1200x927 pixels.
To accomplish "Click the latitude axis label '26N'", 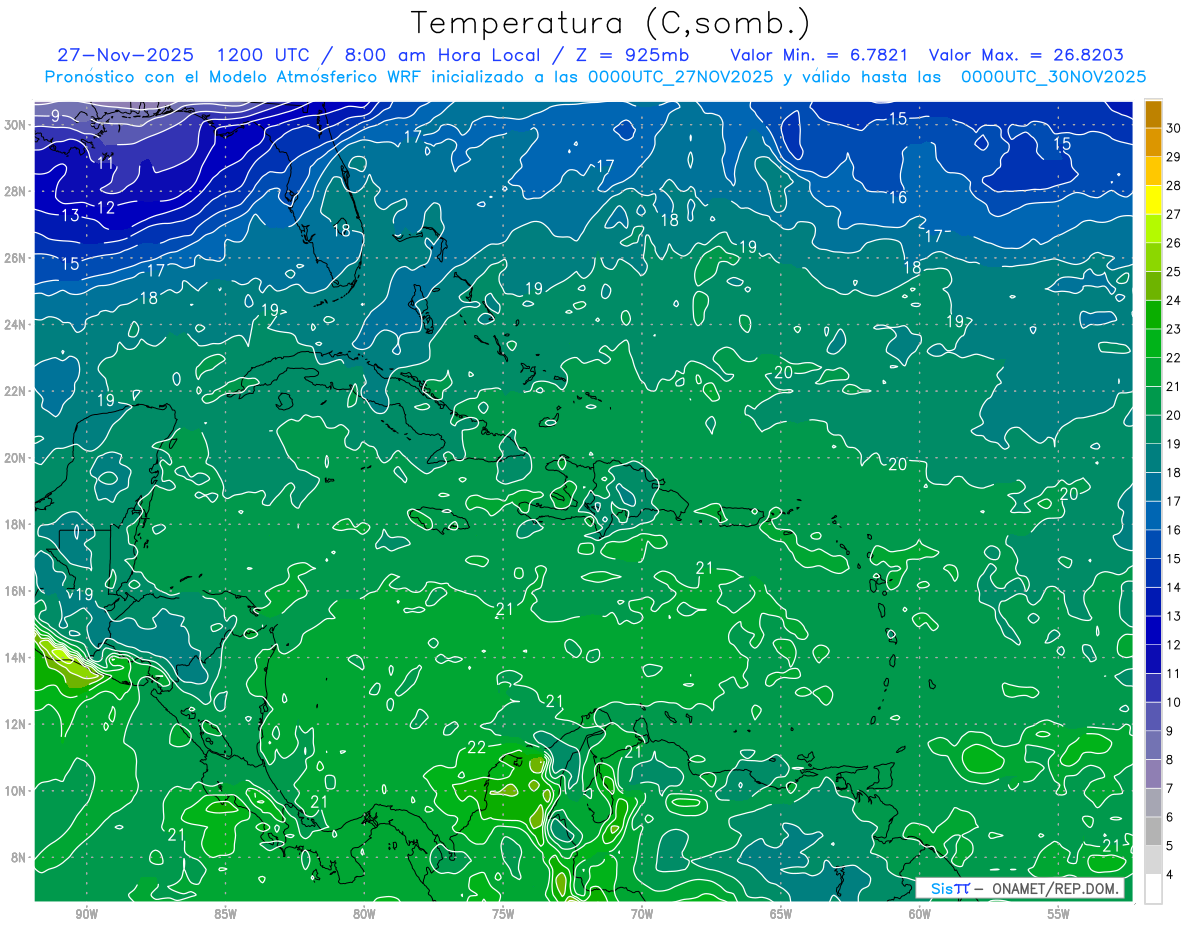I will click(x=15, y=257).
